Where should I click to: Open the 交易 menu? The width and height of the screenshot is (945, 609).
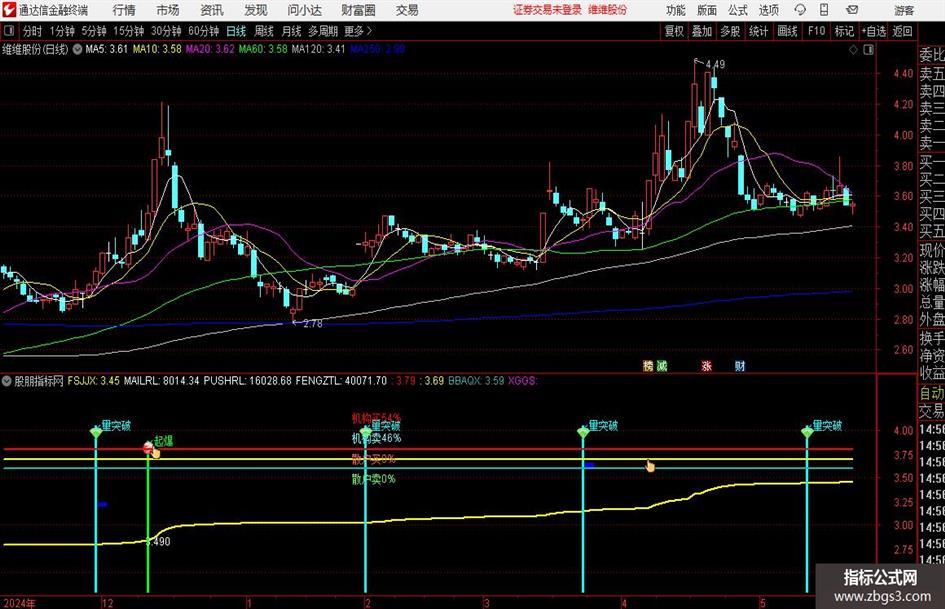[x=407, y=10]
